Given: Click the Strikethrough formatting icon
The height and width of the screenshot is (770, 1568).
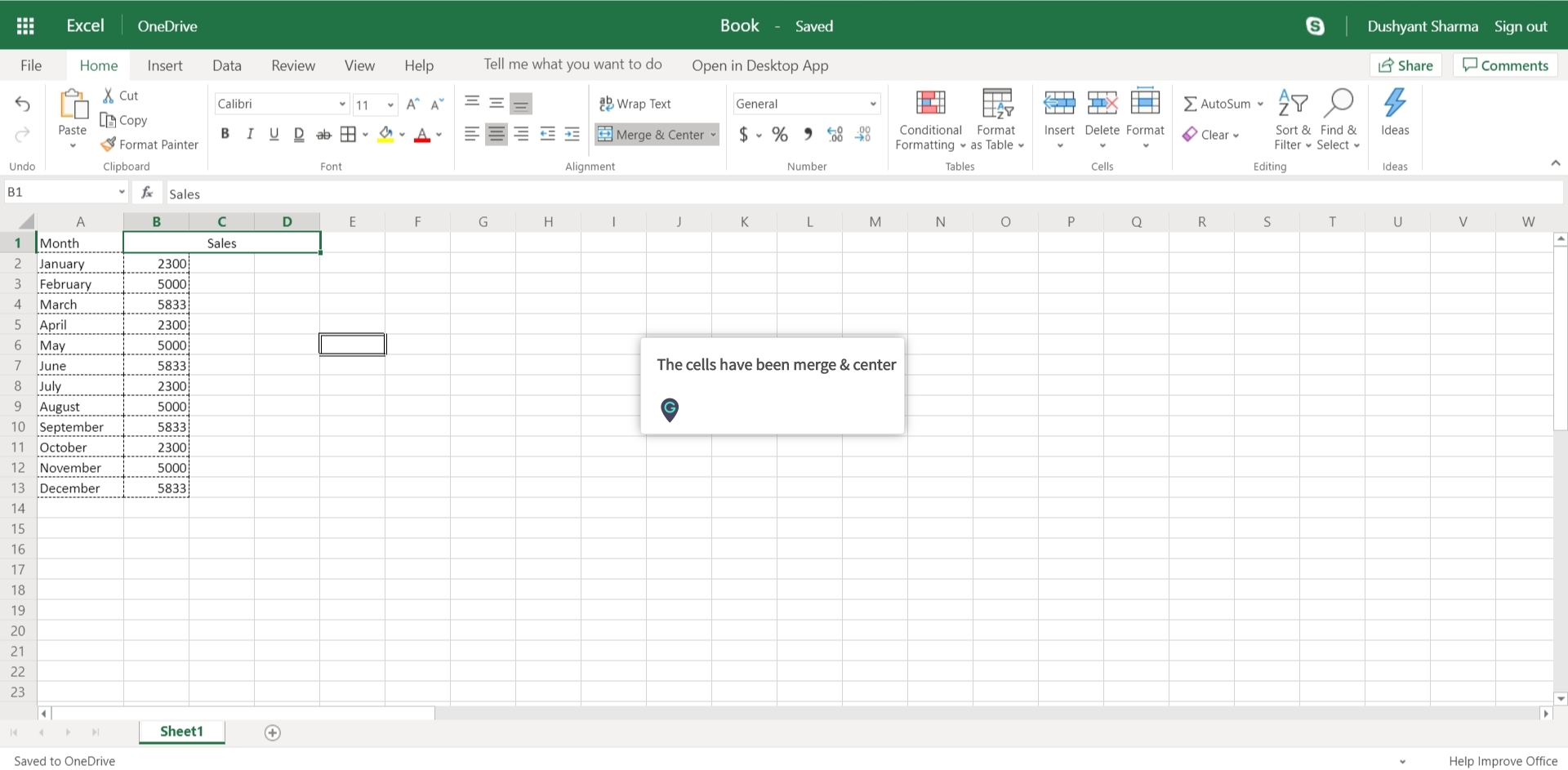Looking at the screenshot, I should 323,135.
